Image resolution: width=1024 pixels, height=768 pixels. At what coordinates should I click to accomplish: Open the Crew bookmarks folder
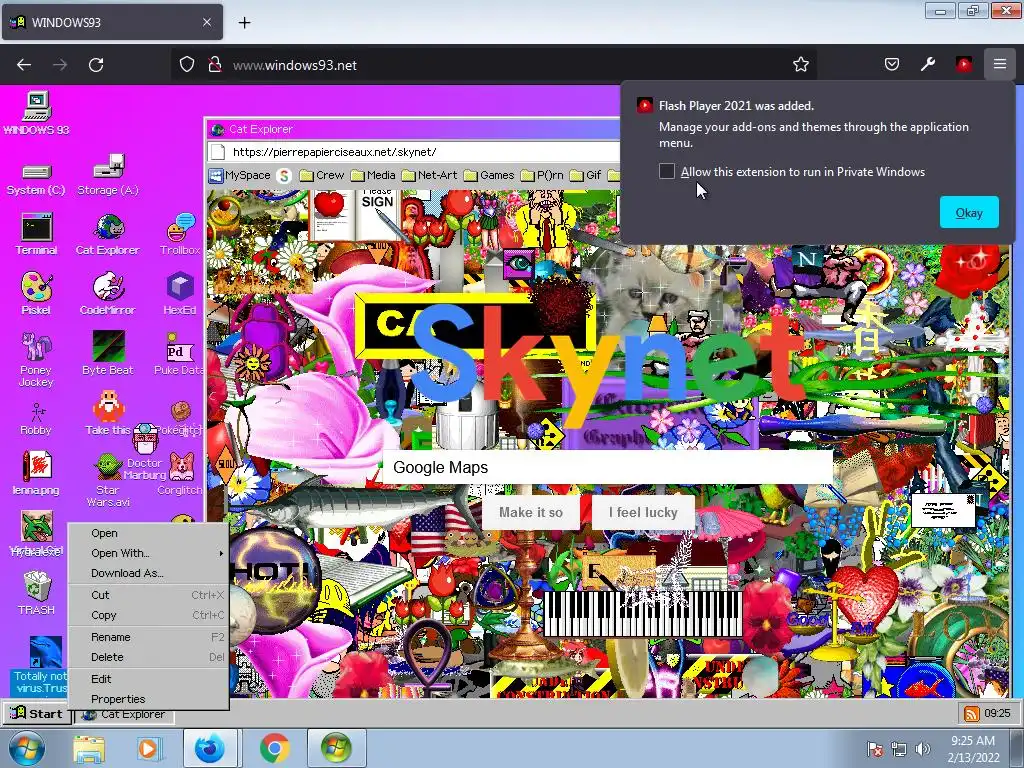[x=322, y=175]
